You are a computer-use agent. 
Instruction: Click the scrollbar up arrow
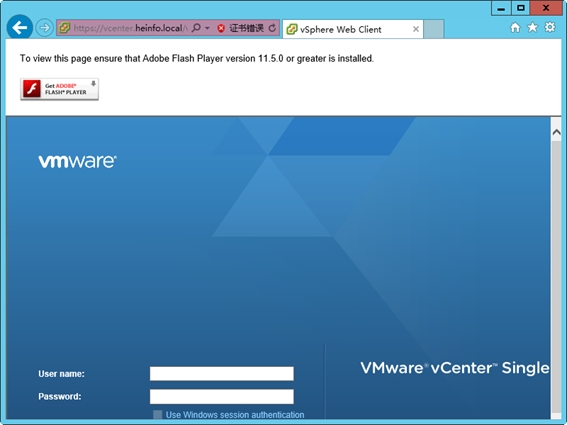[x=557, y=132]
